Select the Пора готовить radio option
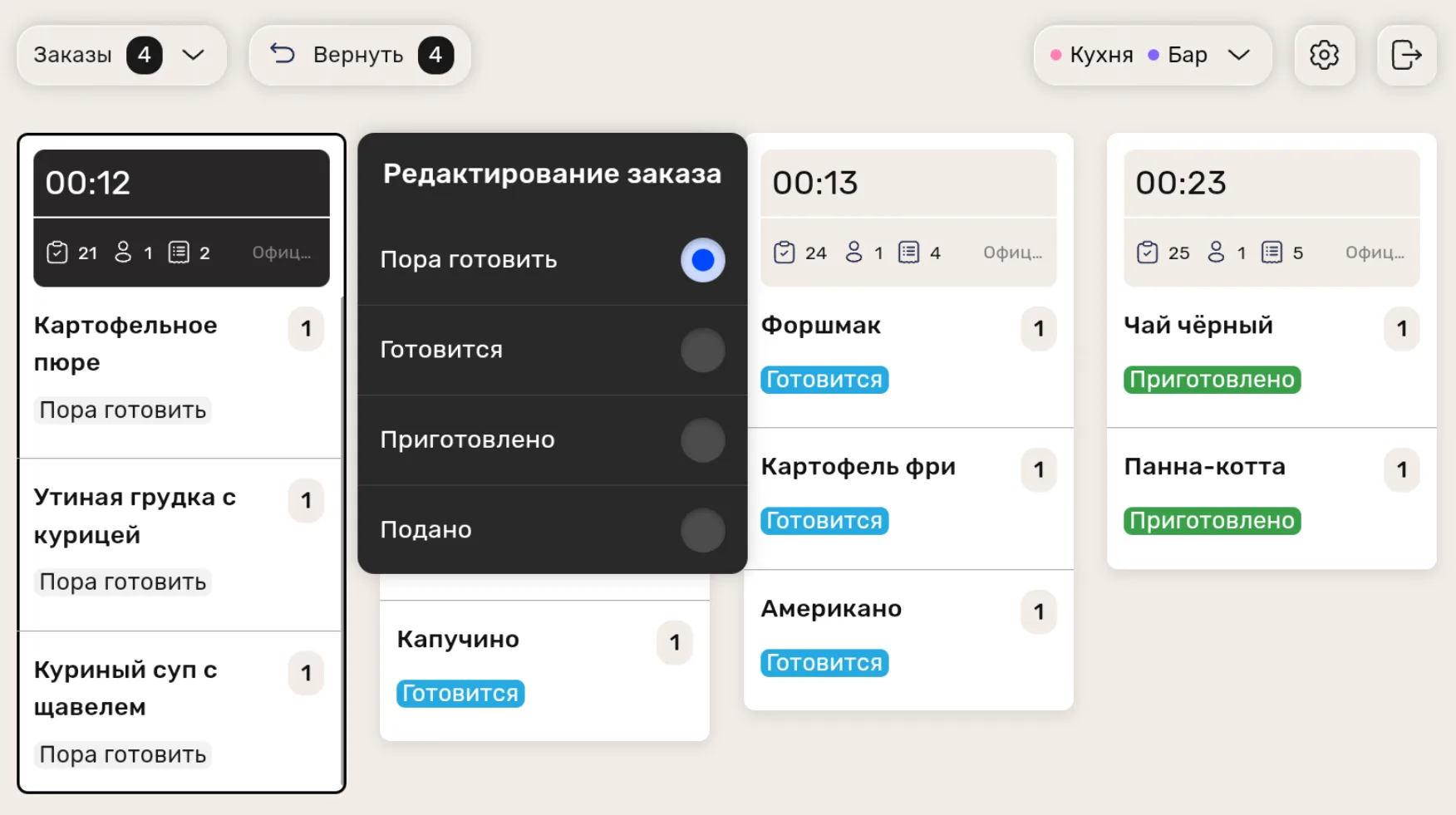 pos(703,260)
